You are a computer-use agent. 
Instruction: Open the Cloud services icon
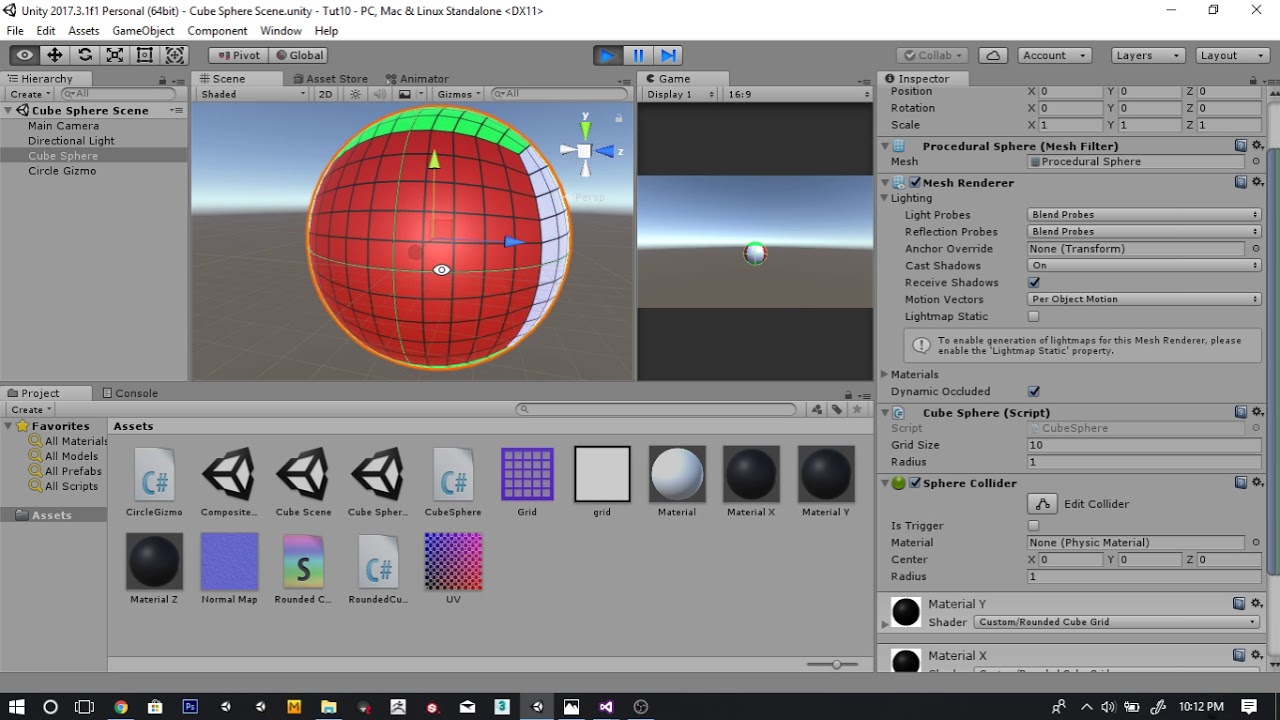pos(993,56)
